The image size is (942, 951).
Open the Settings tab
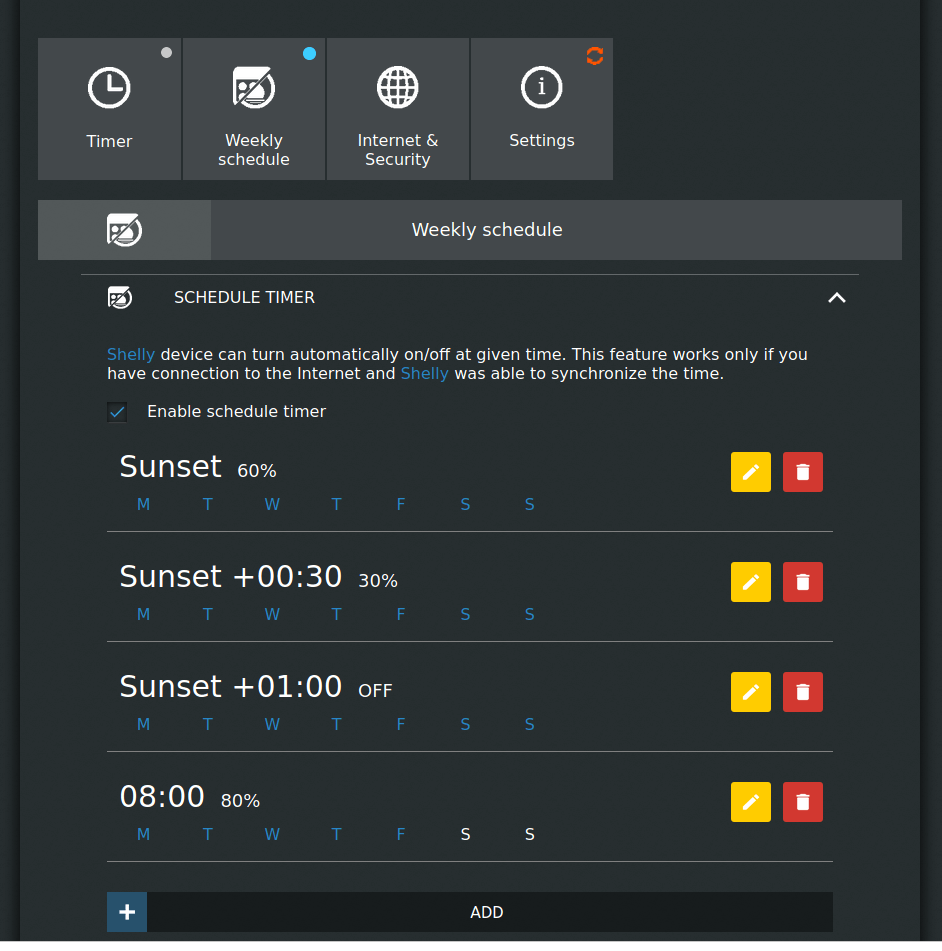click(542, 109)
